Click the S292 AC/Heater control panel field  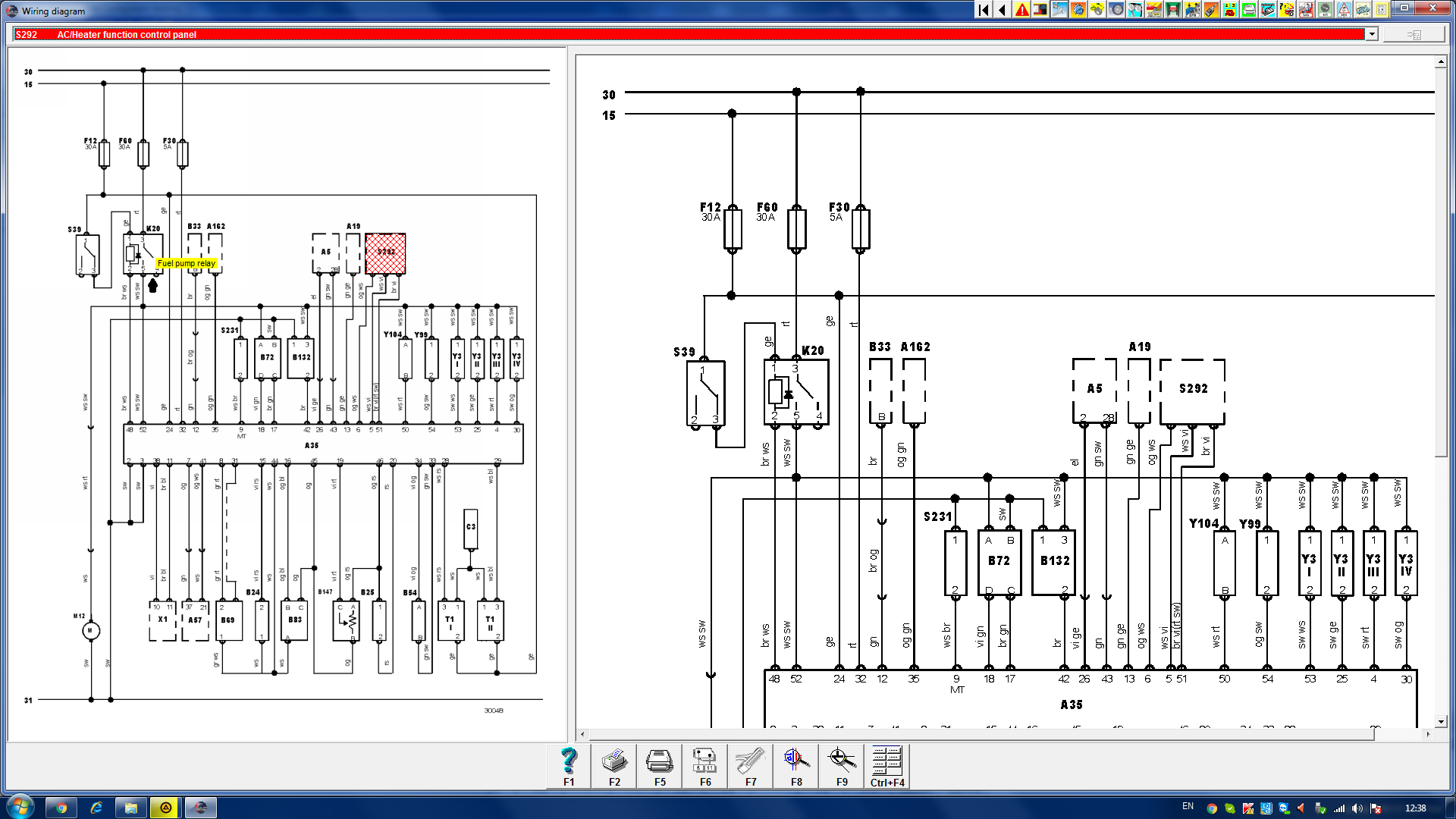tap(689, 34)
